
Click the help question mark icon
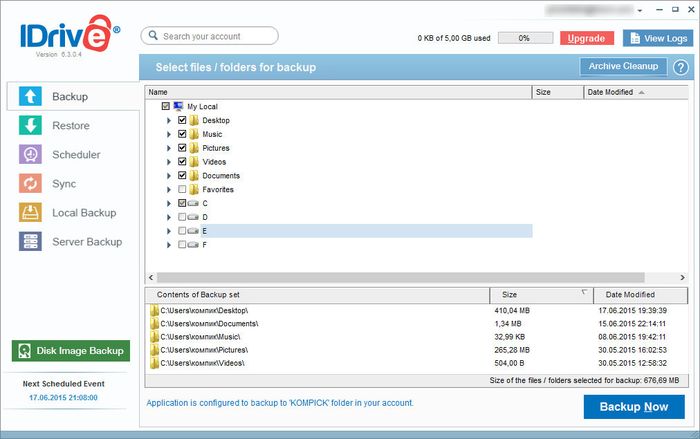(x=681, y=68)
